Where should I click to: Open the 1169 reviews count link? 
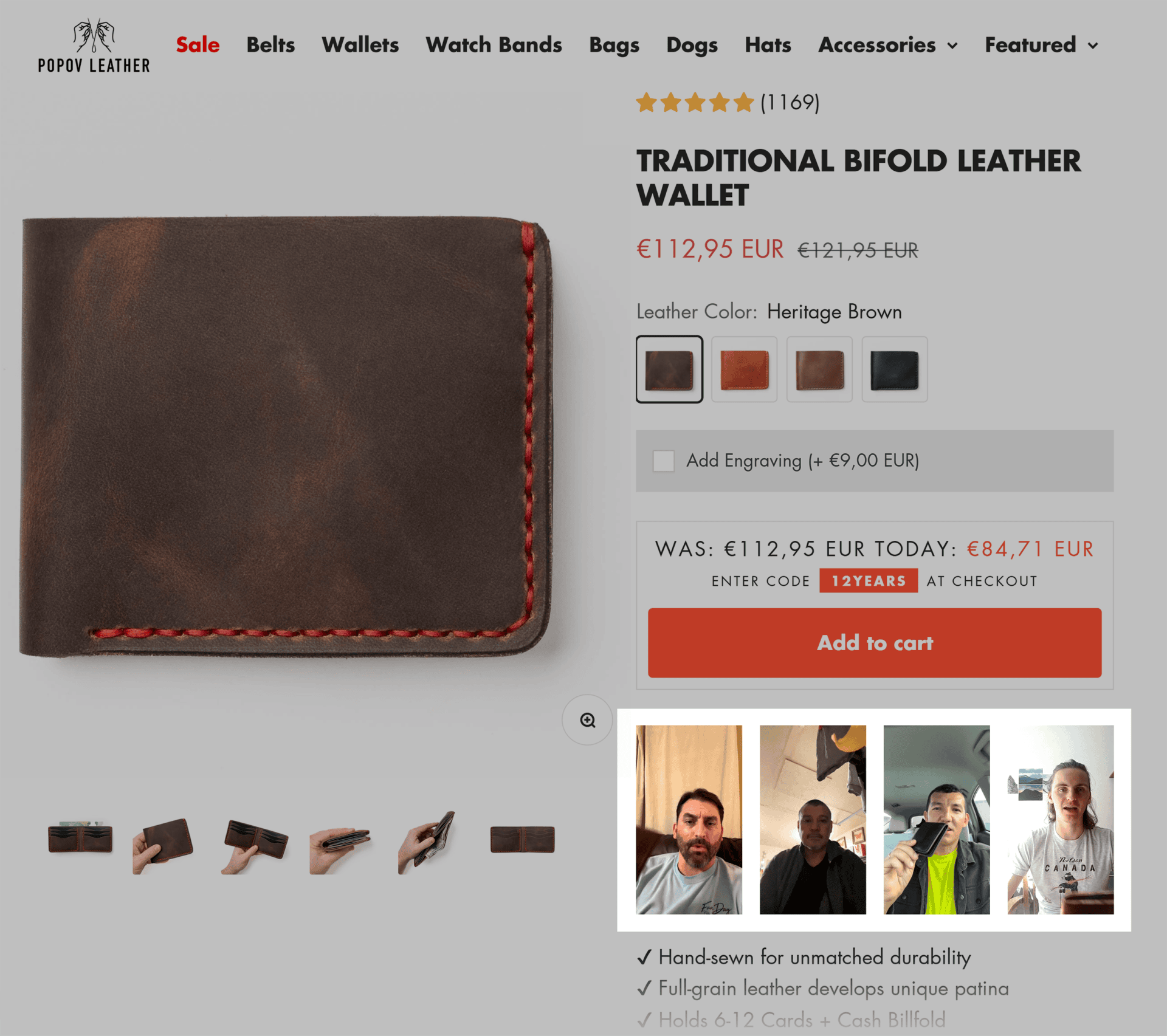pos(790,102)
